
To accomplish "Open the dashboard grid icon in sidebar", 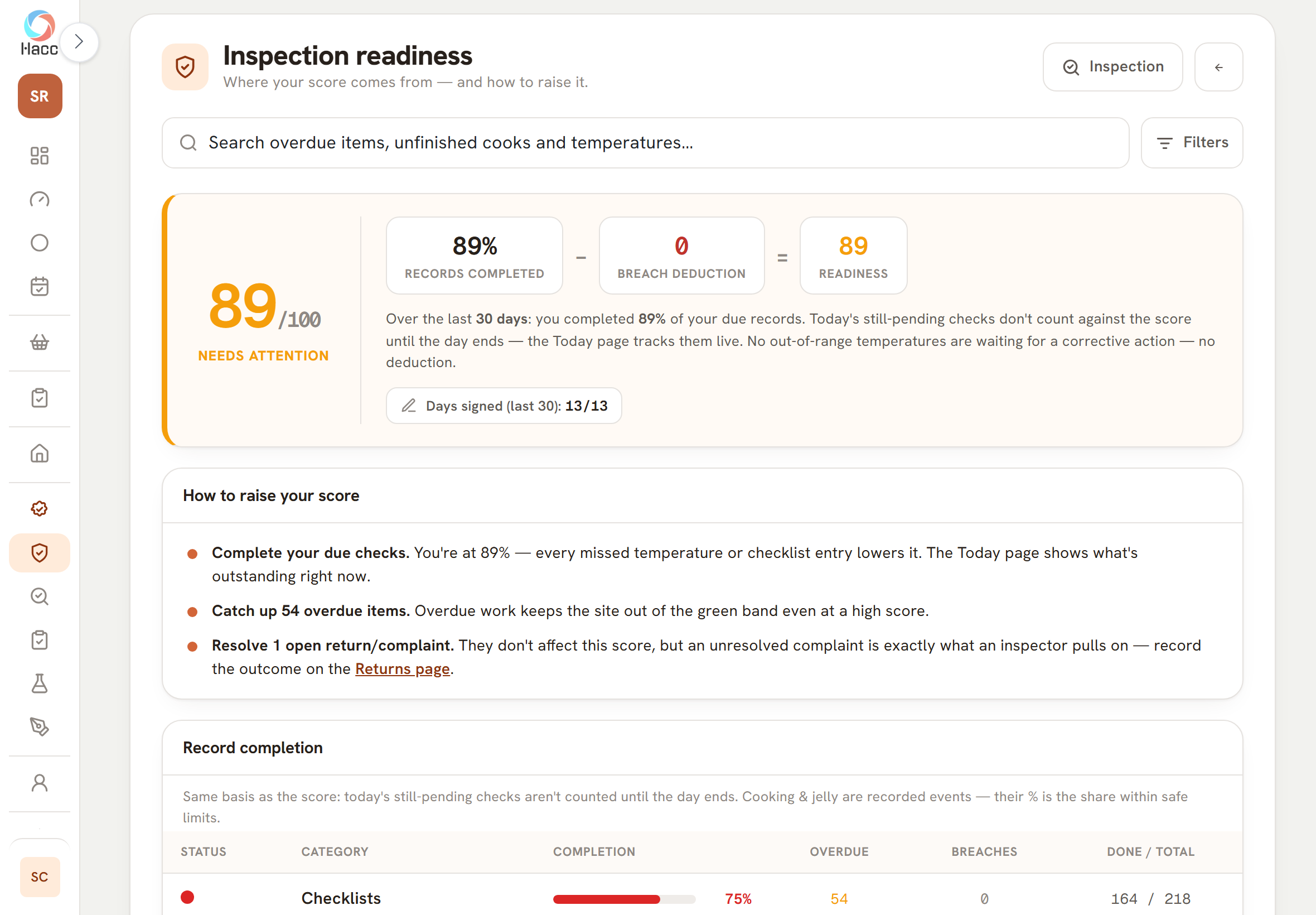I will pos(40,155).
